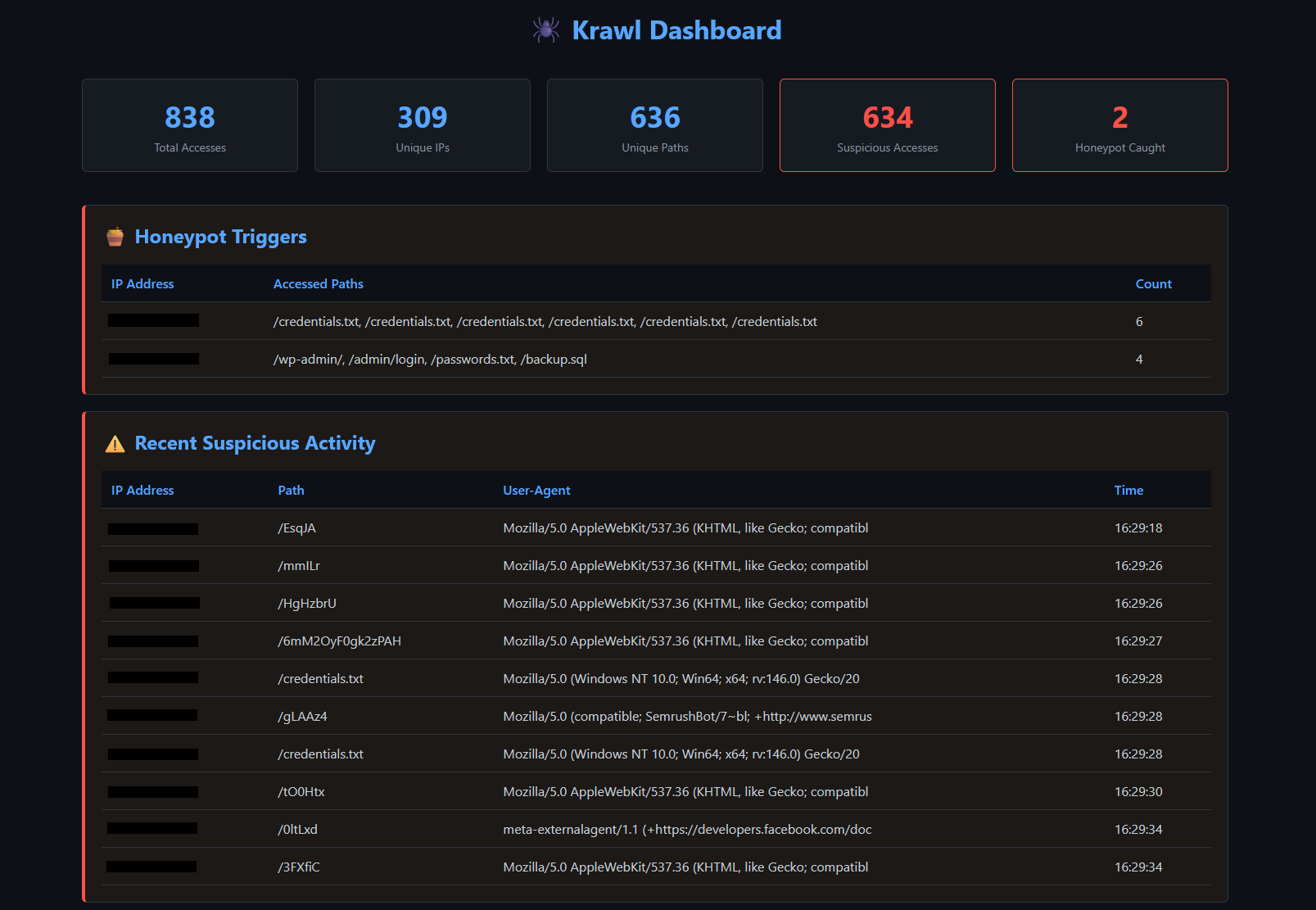Click the Krawl Dashboard title
Screen dimensions: 1316x910
676,30
